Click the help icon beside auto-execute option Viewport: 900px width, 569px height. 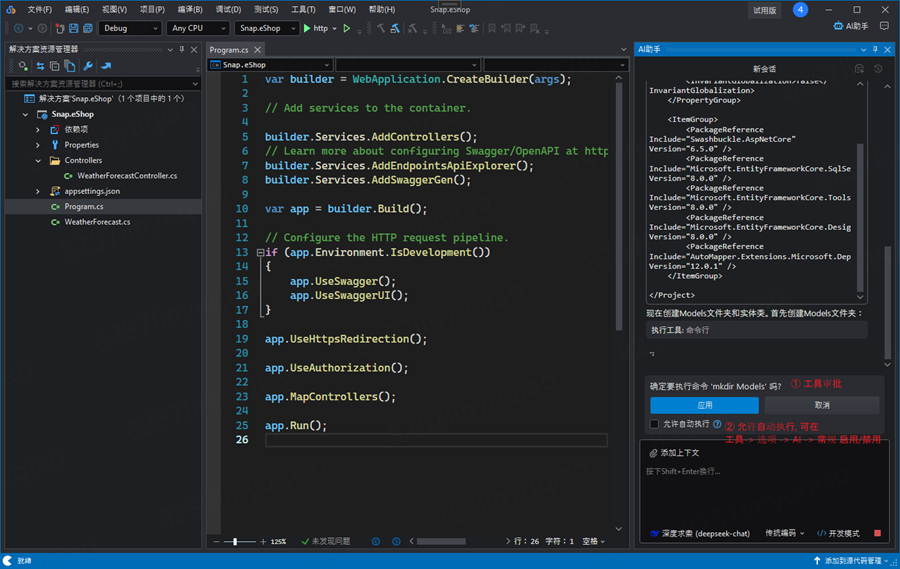717,425
